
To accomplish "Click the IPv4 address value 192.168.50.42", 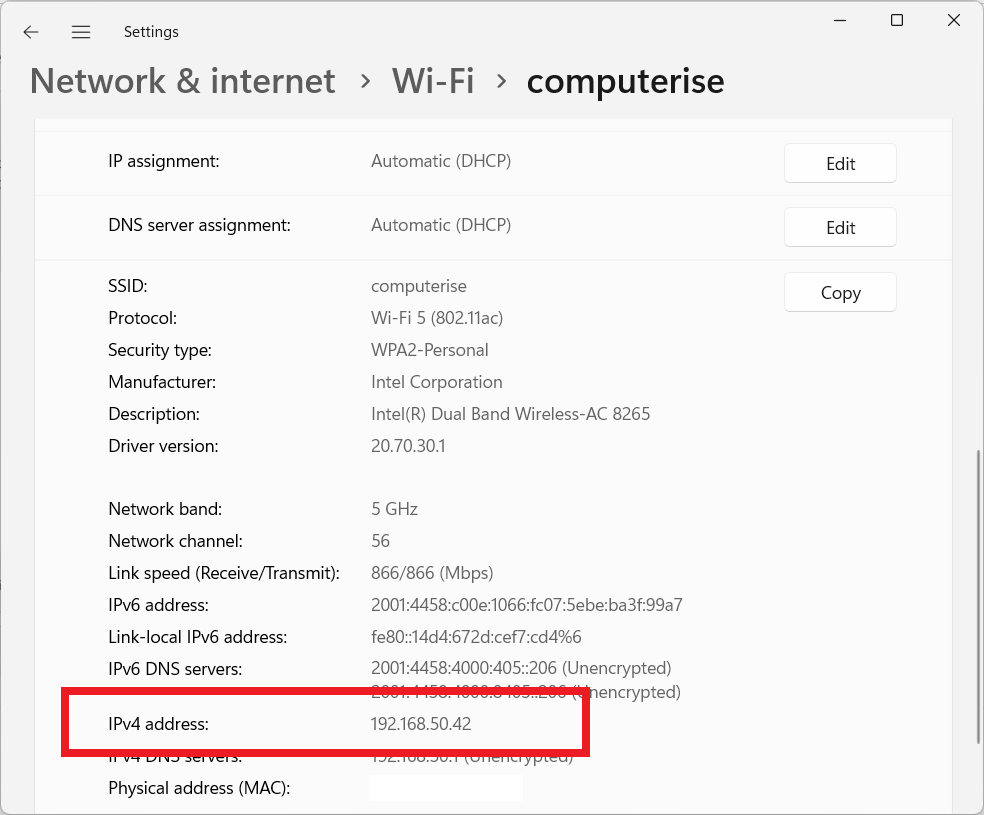I will [421, 724].
